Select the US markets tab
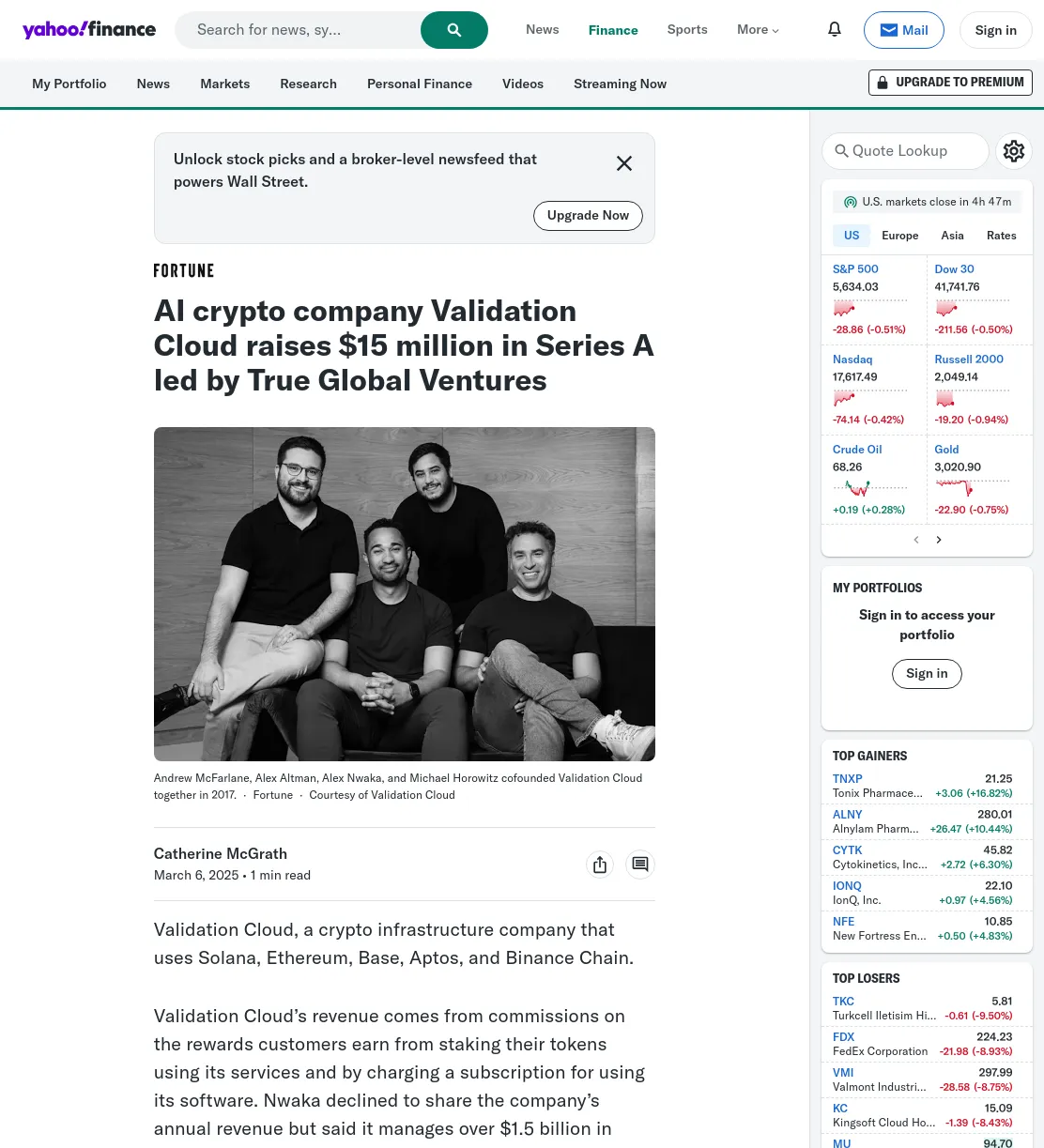The height and width of the screenshot is (1148, 1044). click(x=852, y=236)
